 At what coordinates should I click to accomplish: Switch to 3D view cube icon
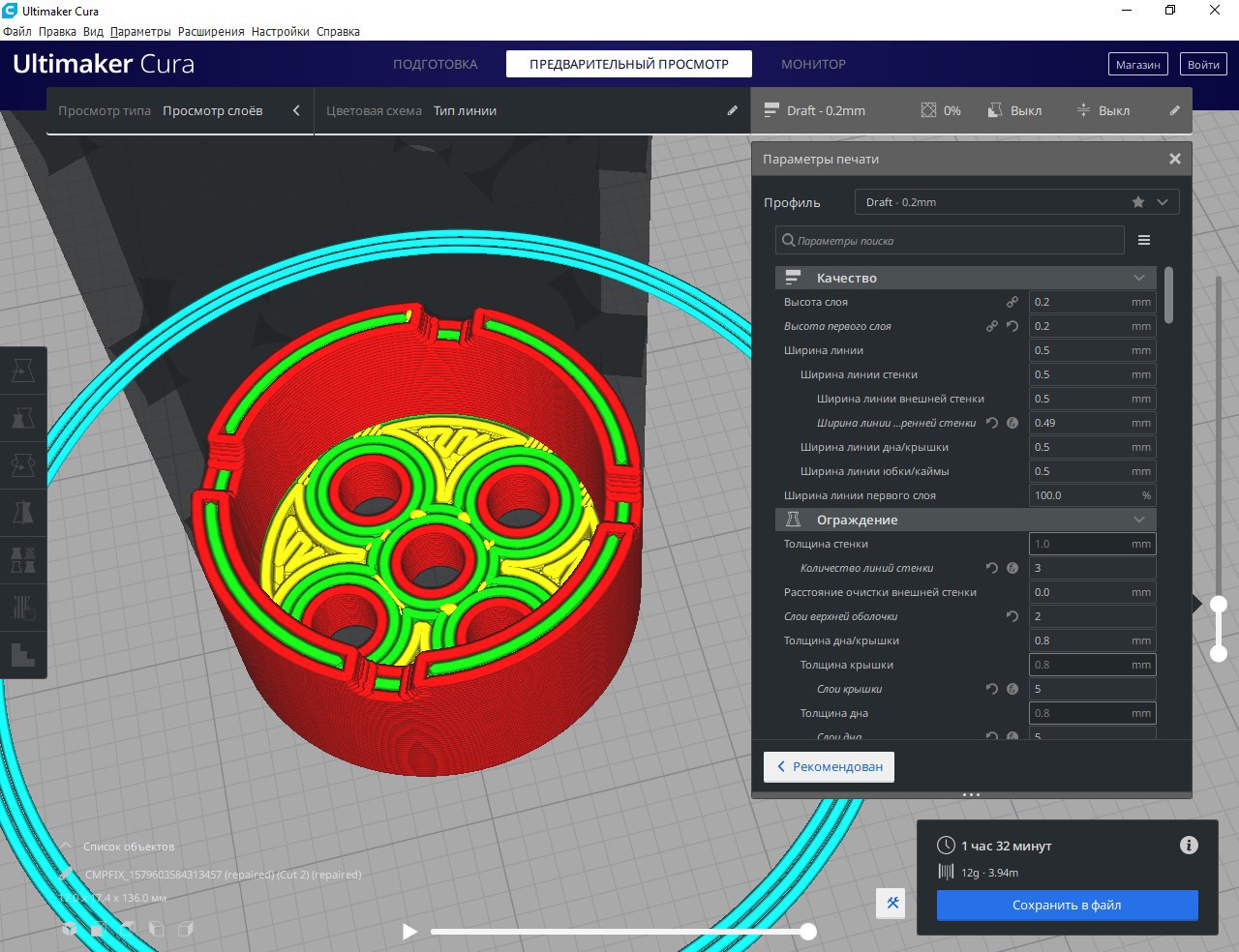point(69,930)
